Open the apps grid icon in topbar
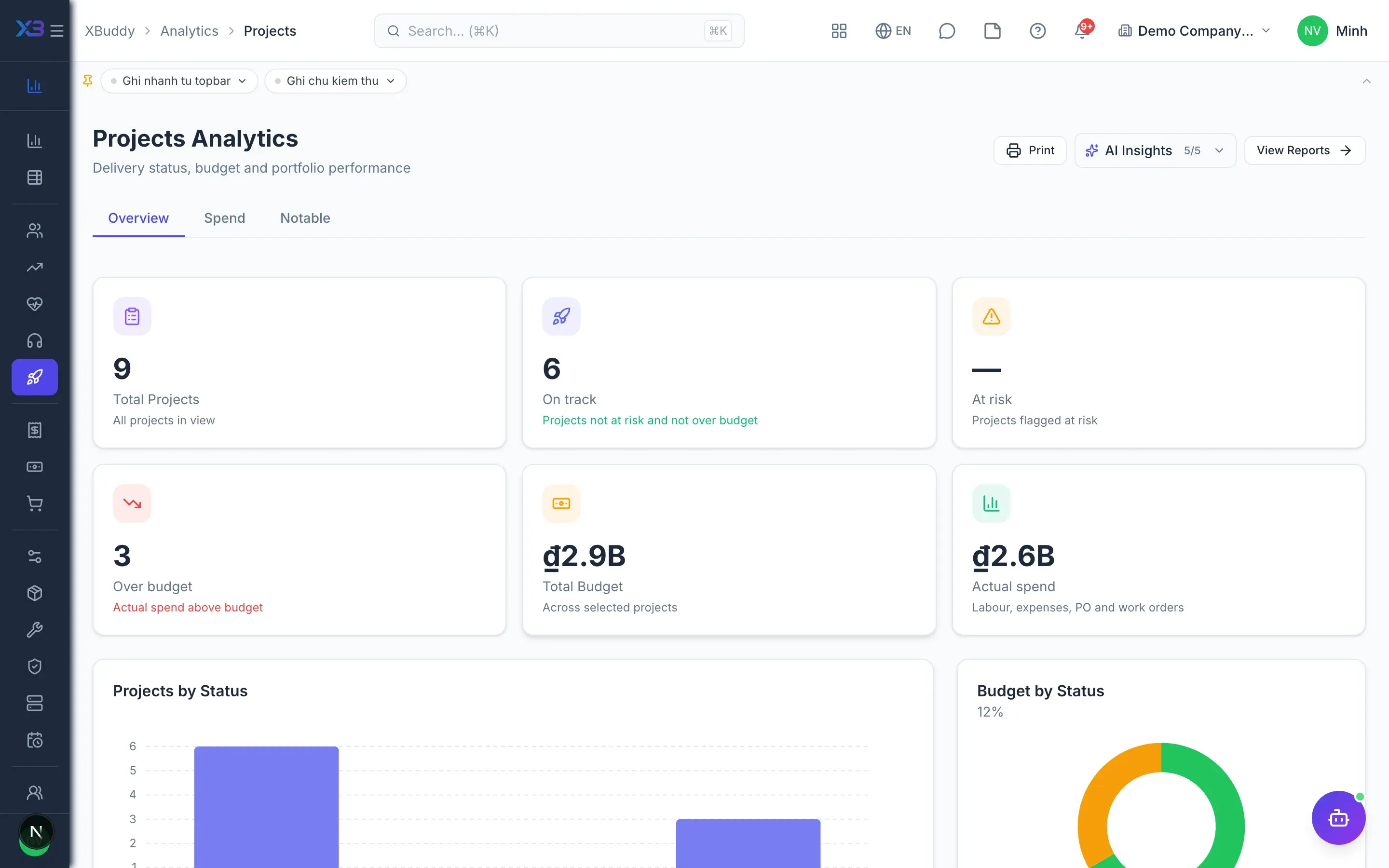Image resolution: width=1389 pixels, height=868 pixels. pyautogui.click(x=839, y=31)
